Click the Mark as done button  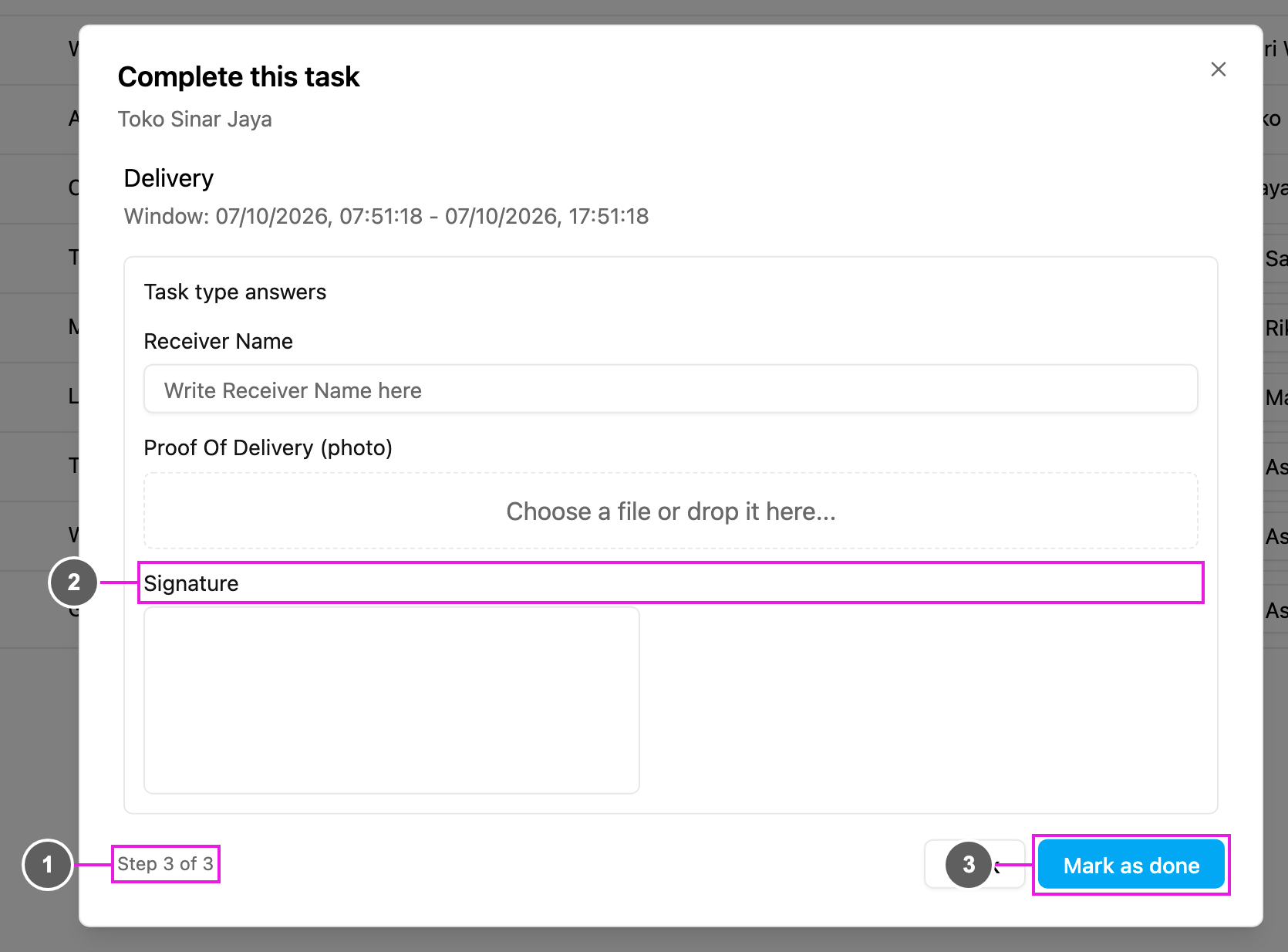coord(1131,865)
